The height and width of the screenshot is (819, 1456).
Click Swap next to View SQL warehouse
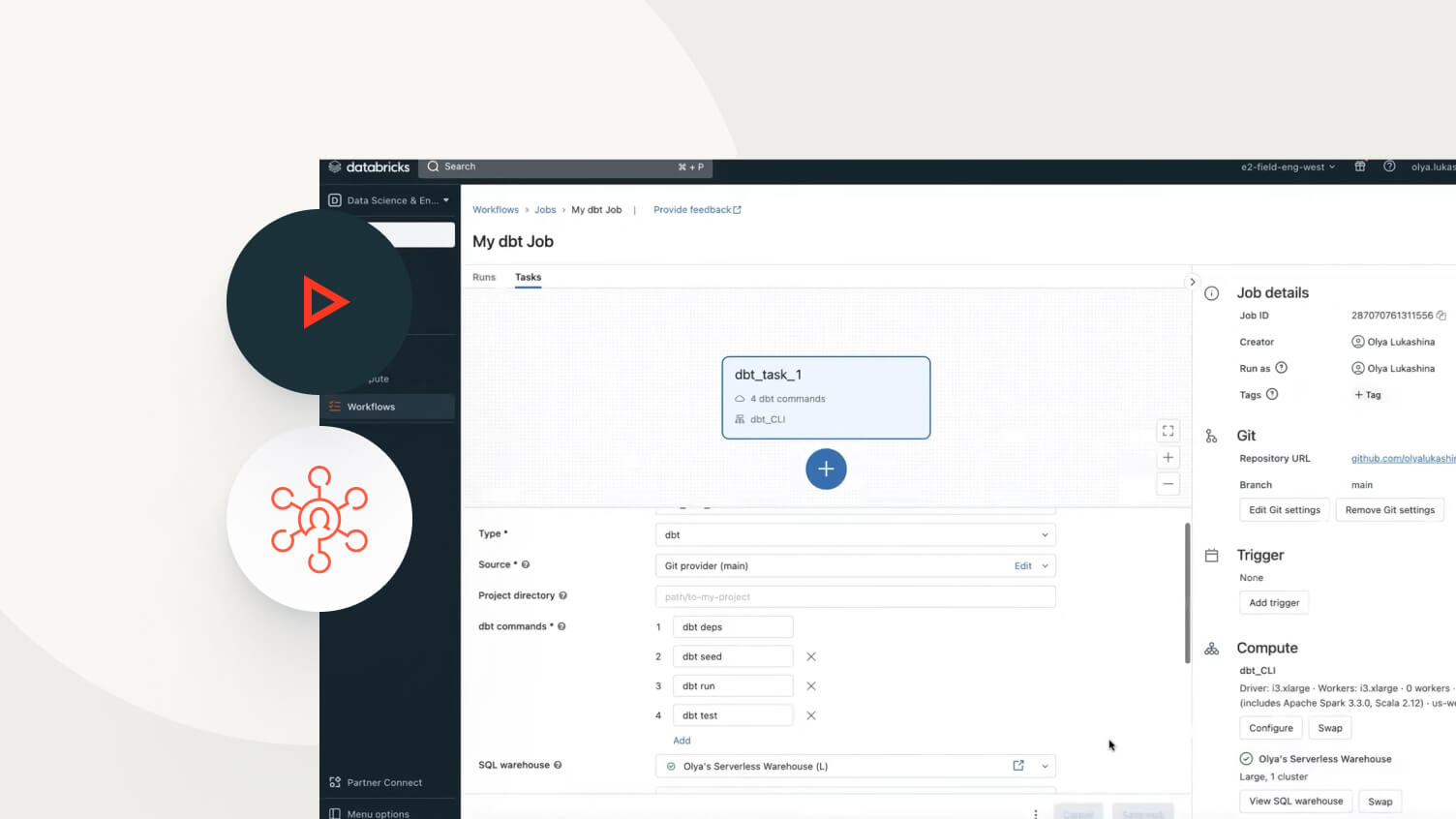coord(1380,802)
